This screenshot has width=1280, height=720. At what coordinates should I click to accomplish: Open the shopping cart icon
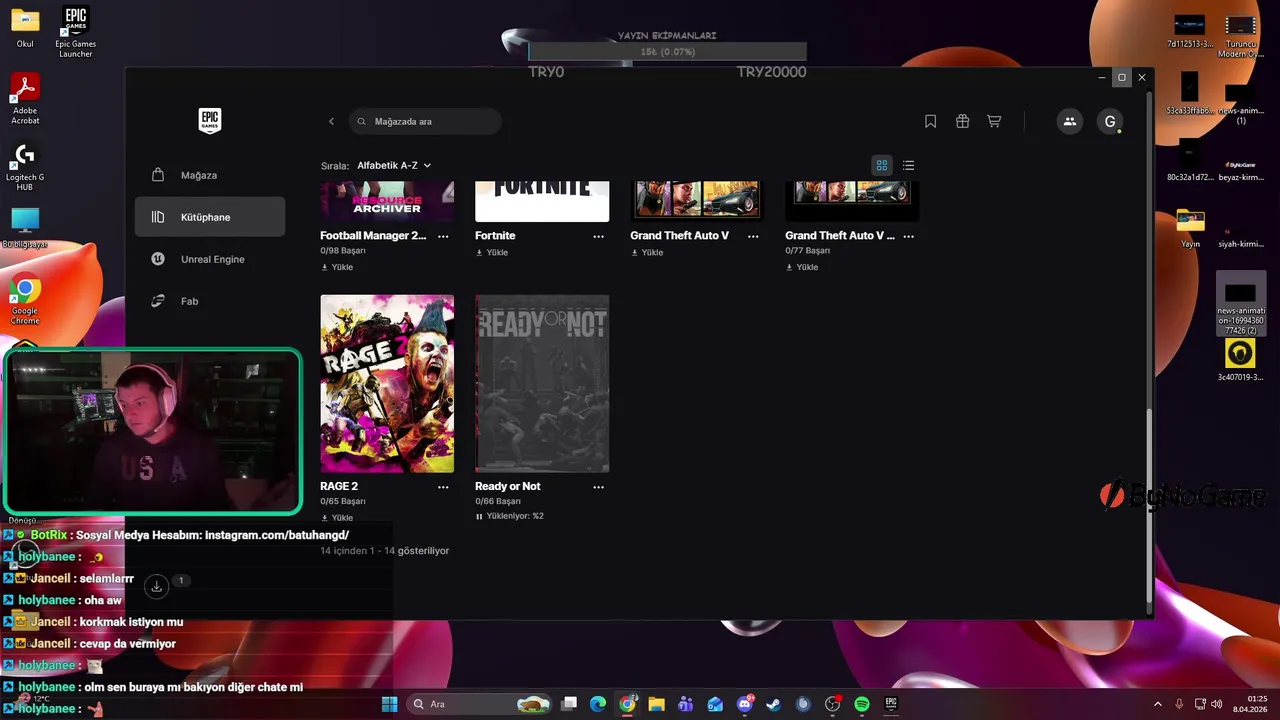[994, 121]
